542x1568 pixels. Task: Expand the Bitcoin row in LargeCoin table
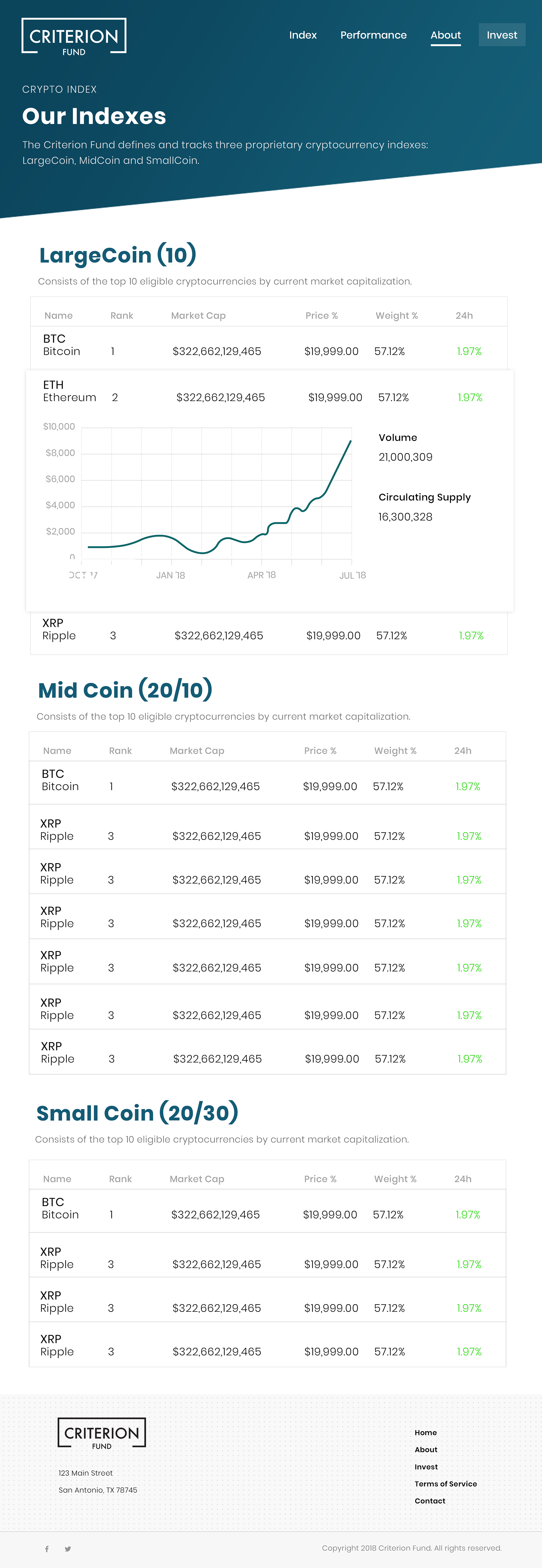(x=268, y=346)
